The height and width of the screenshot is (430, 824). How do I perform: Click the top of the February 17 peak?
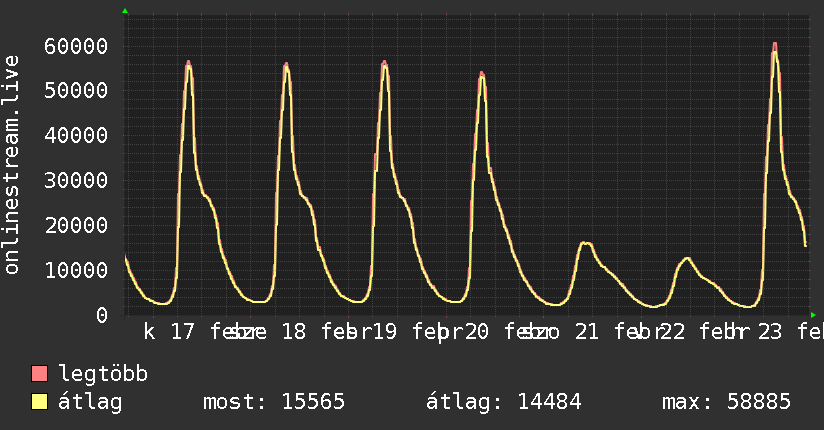[188, 63]
